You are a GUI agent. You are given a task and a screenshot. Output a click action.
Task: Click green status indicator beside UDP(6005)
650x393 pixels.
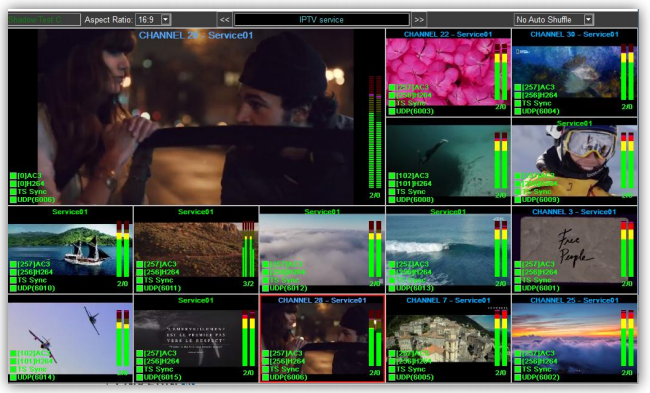click(x=392, y=377)
